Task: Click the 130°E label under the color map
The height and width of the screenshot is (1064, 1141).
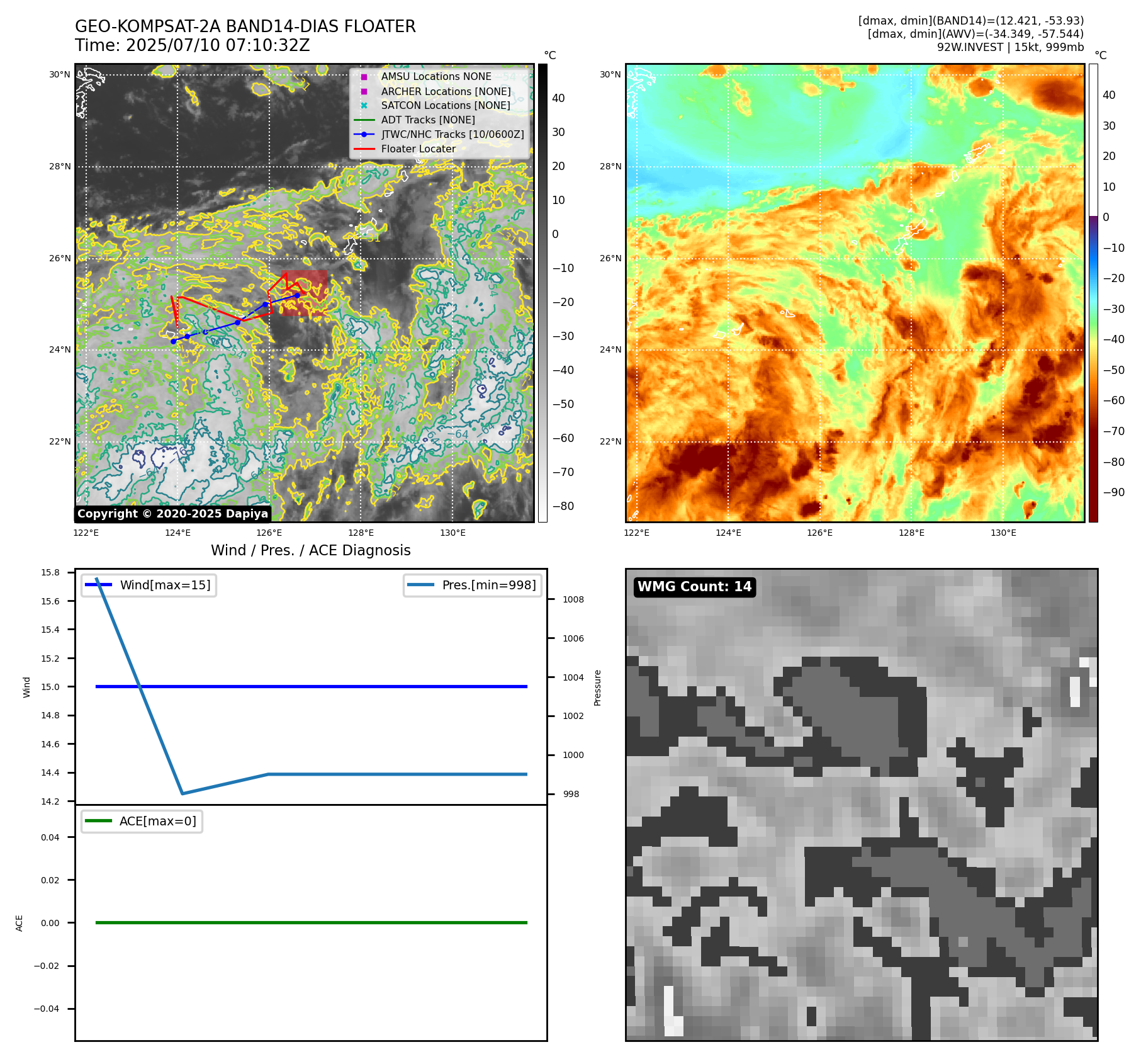Action: point(1003,533)
